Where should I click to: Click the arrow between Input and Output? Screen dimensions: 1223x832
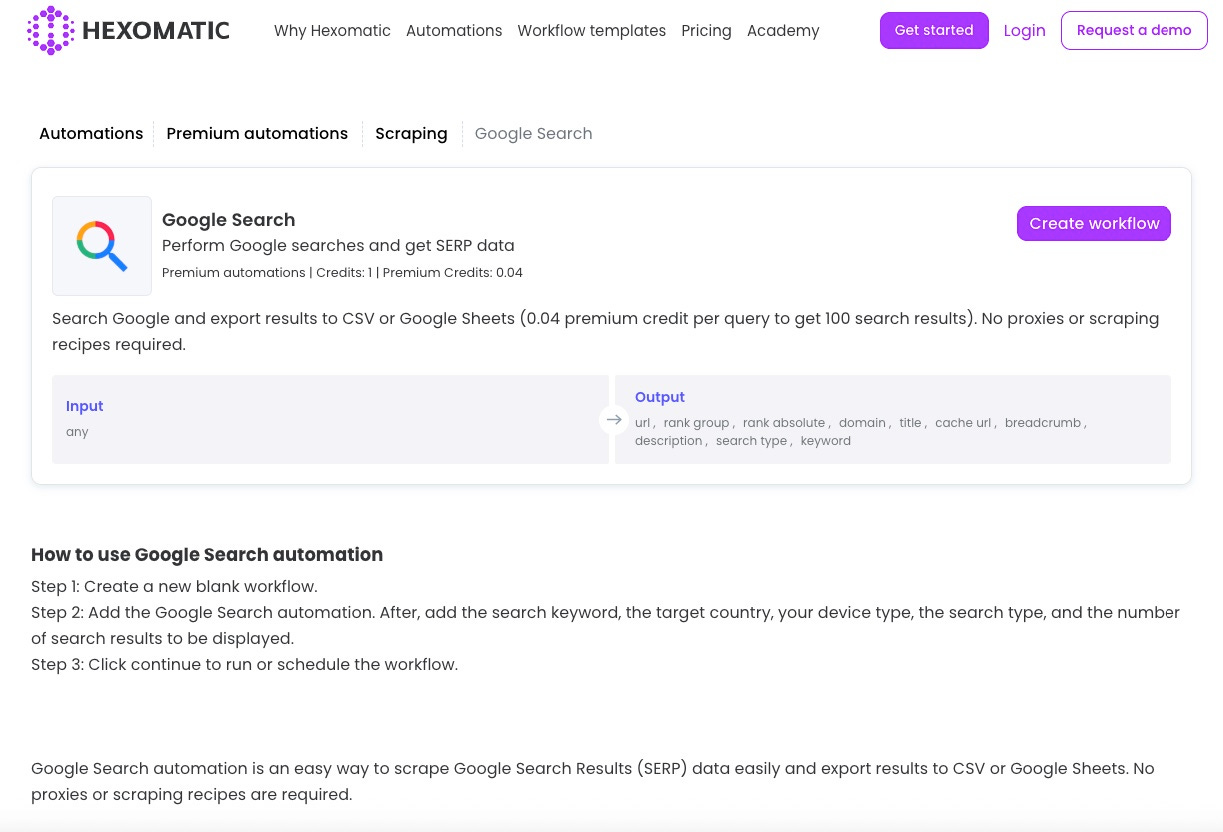click(614, 420)
